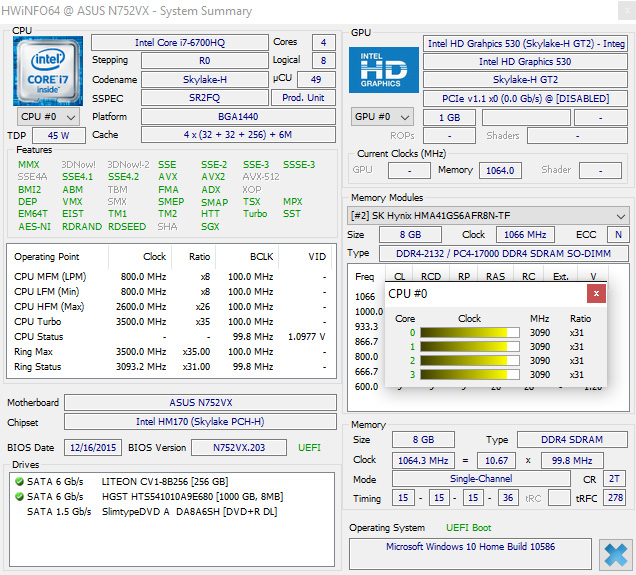Click the Intel HD Graphics 530 field
The width and height of the screenshot is (636, 575).
coord(525,62)
